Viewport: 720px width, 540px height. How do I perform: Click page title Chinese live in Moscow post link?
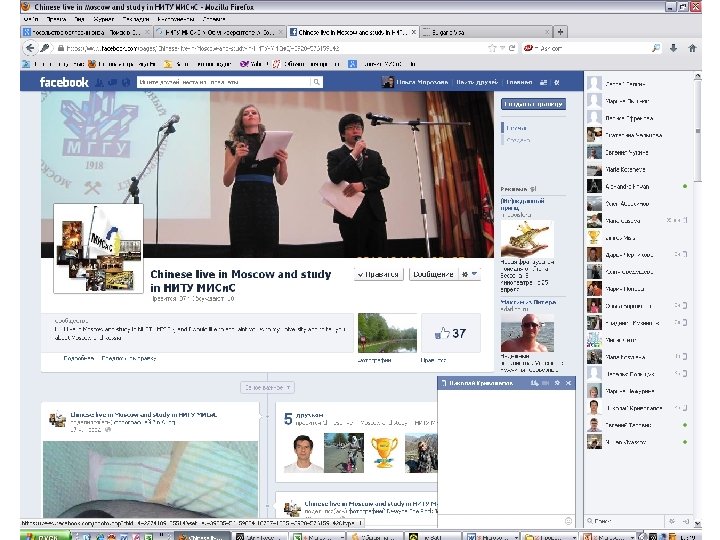click(x=144, y=415)
